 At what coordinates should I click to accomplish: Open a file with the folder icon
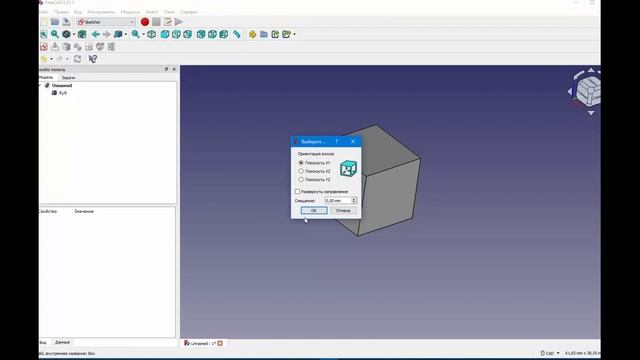pyautogui.click(x=55, y=22)
